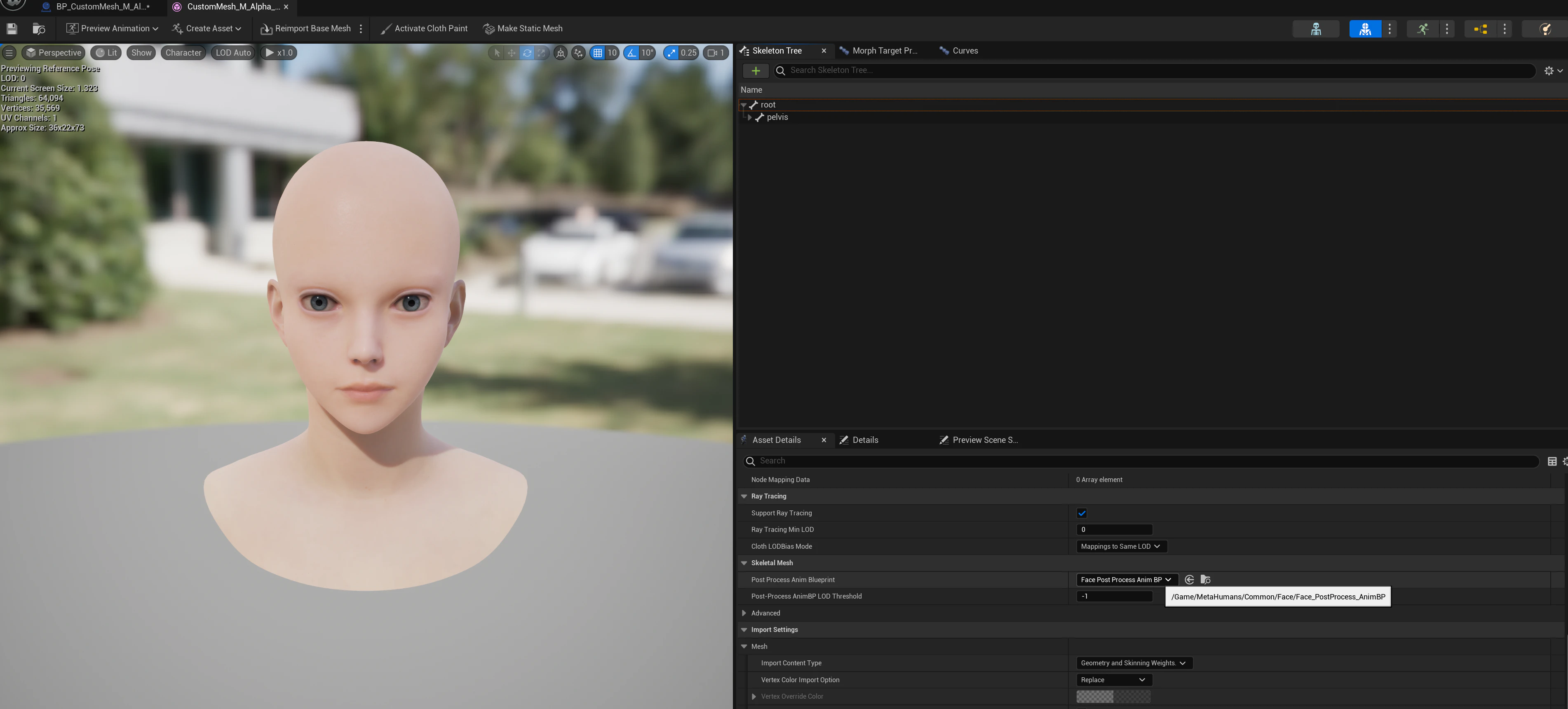Open Physics asset editor mode
Viewport: 1568px width, 709px height.
1545,28
